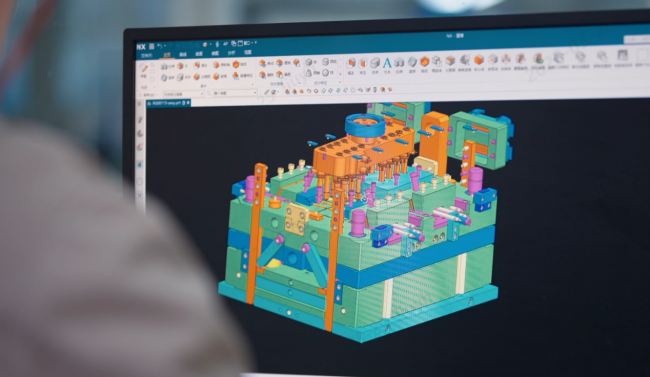The width and height of the screenshot is (650, 377).
Task: Switch to the Analysis ribbon tab
Action: point(231,53)
